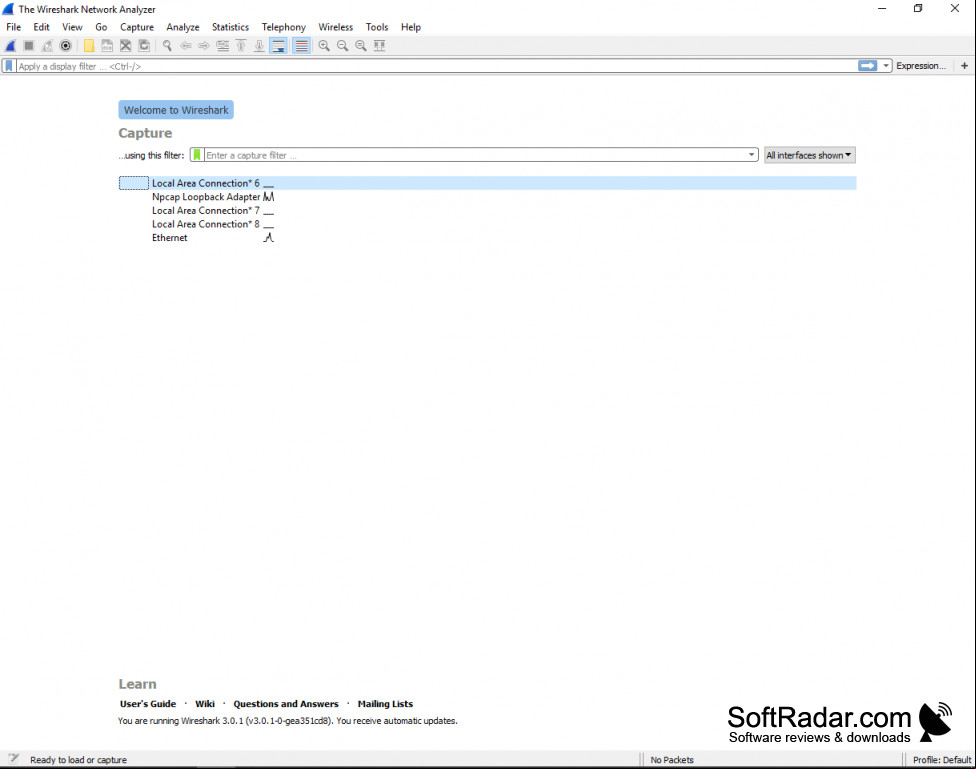This screenshot has width=976, height=769.
Task: Open the Help menu
Action: coord(410,27)
